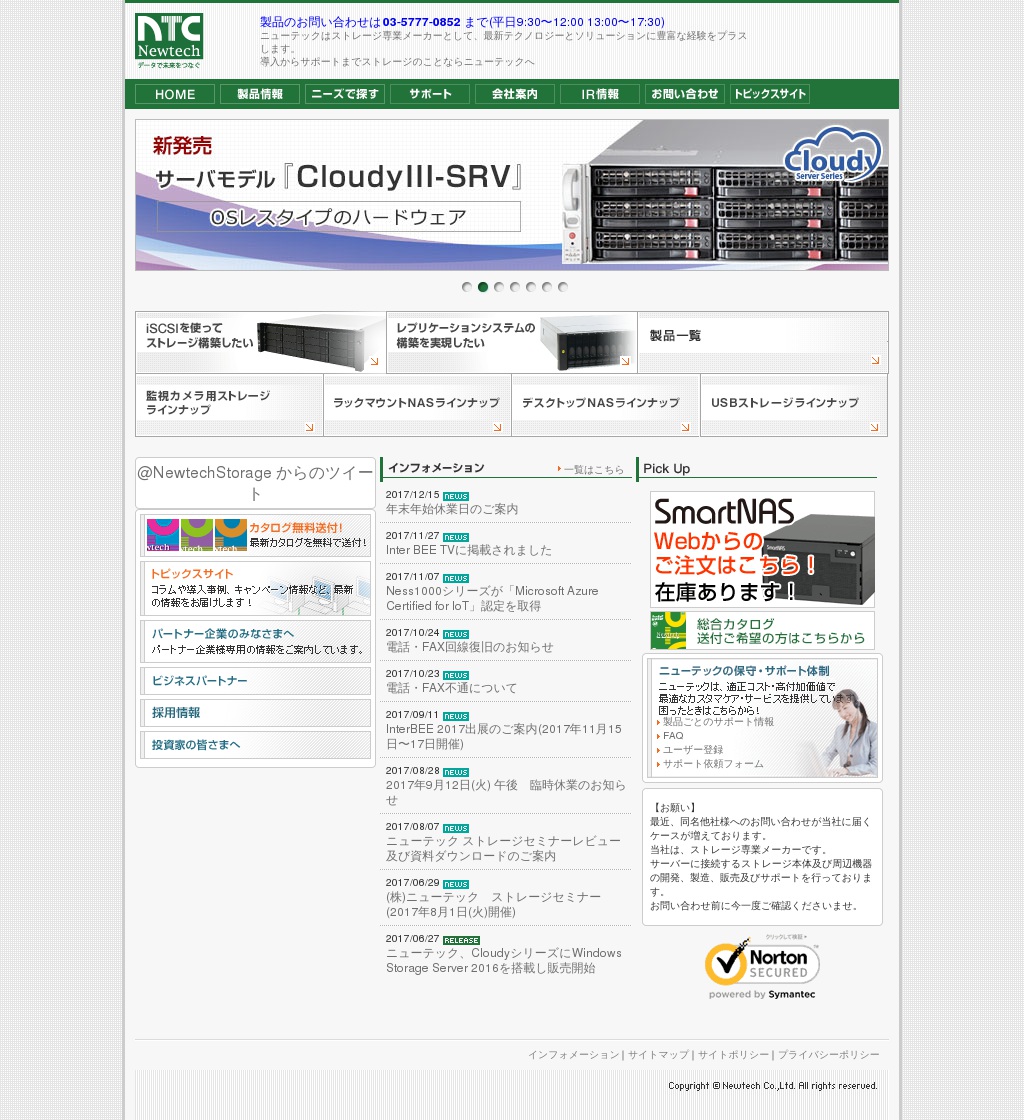Screen dimensions: 1024x1120
Task: Select the third carousel slide dot
Action: click(x=499, y=287)
